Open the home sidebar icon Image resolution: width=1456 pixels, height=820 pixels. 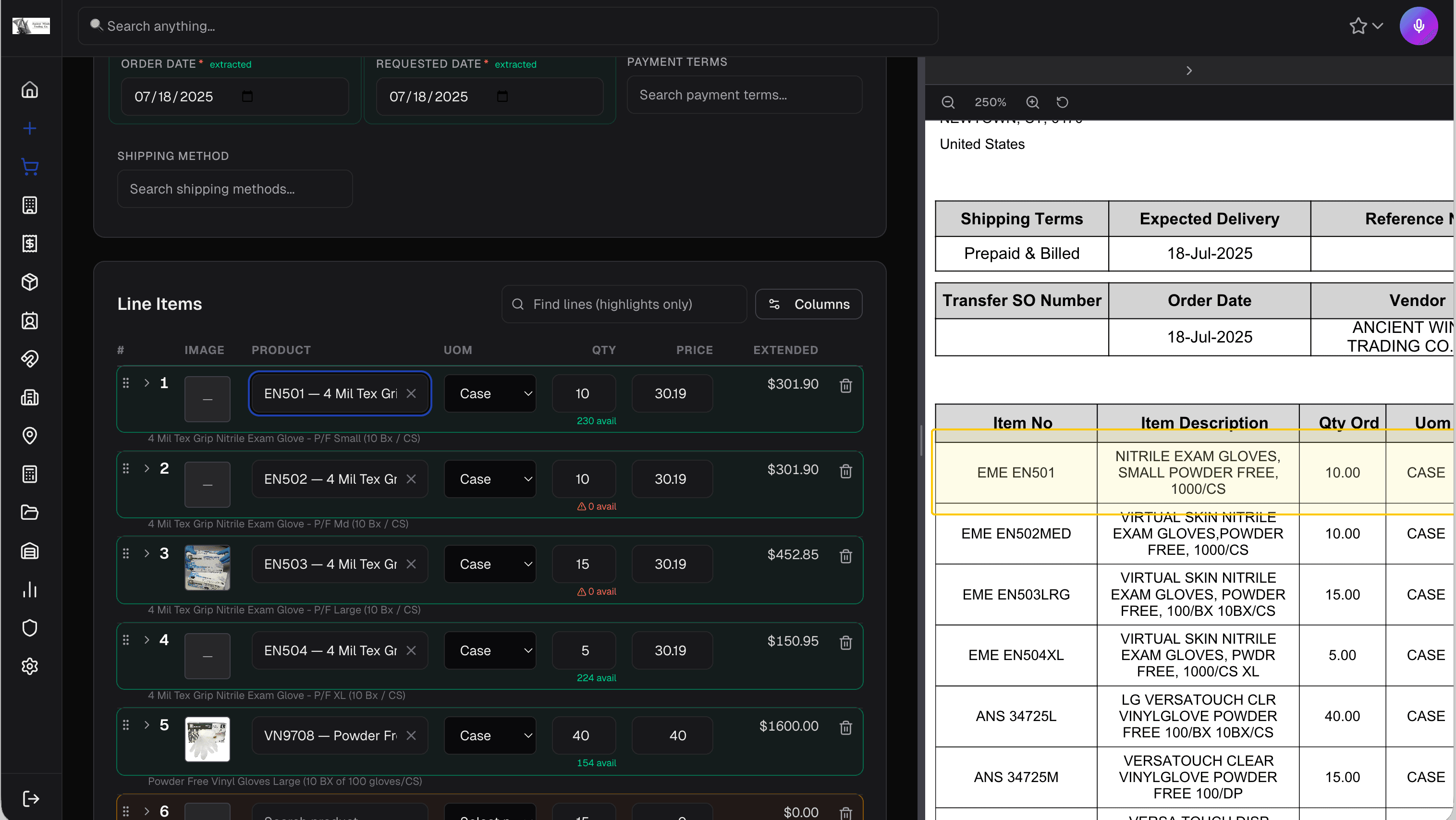click(29, 90)
